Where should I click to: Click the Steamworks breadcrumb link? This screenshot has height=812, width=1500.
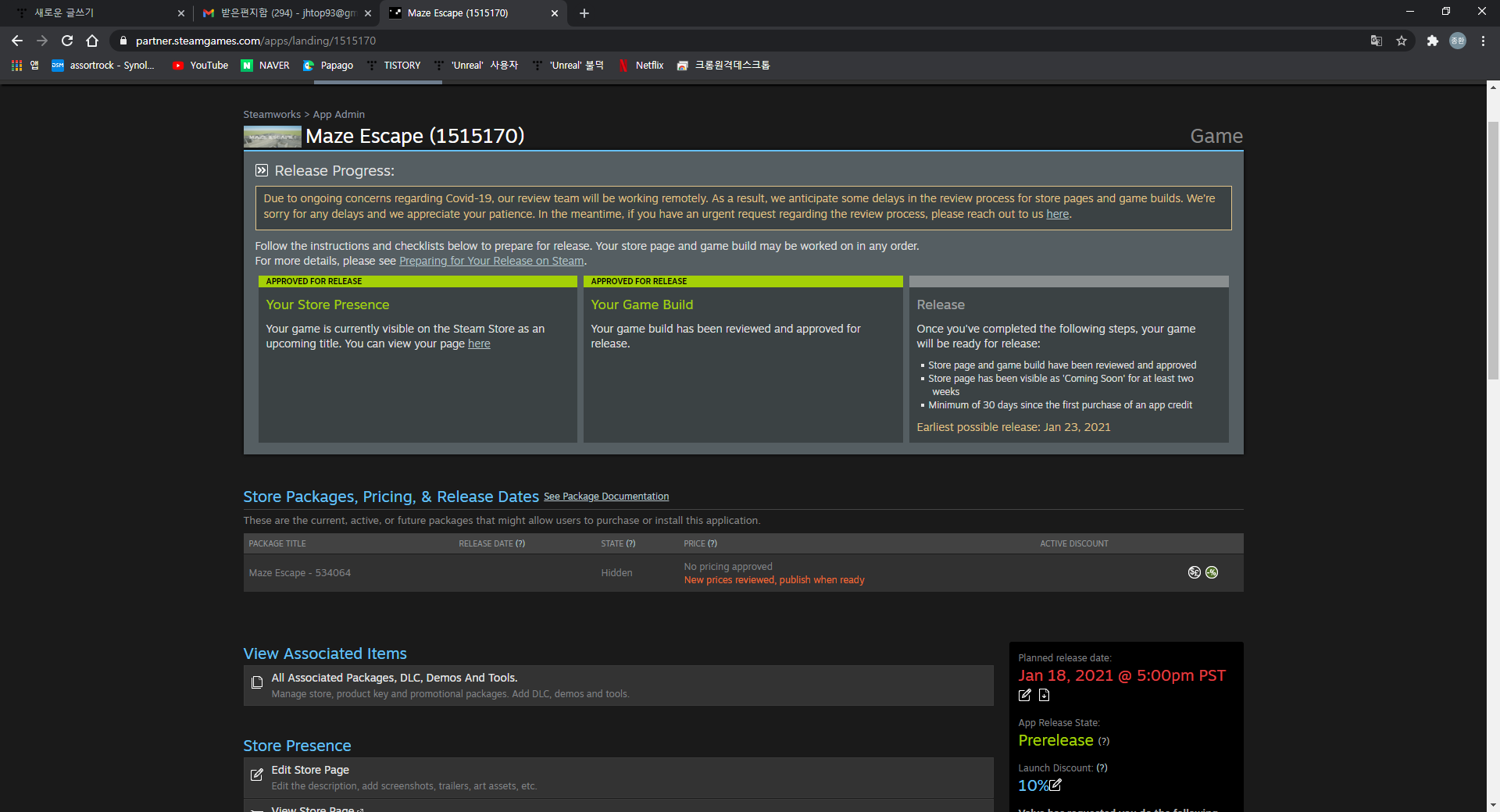point(272,115)
